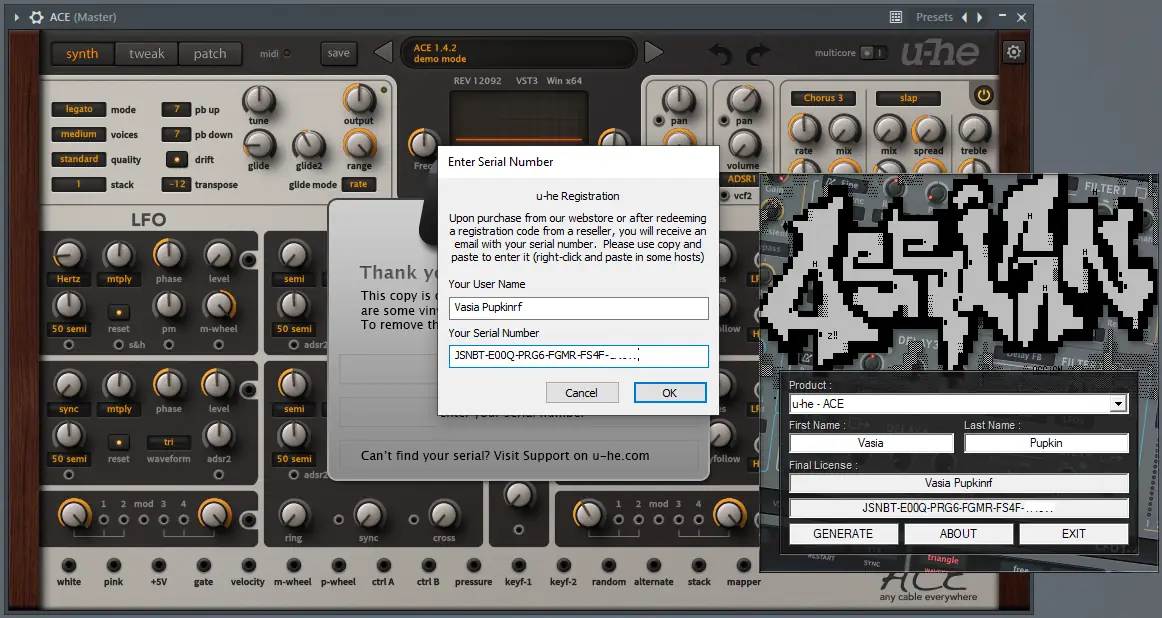Open the legato mode selector
The image size is (1162, 618).
[x=79, y=109]
